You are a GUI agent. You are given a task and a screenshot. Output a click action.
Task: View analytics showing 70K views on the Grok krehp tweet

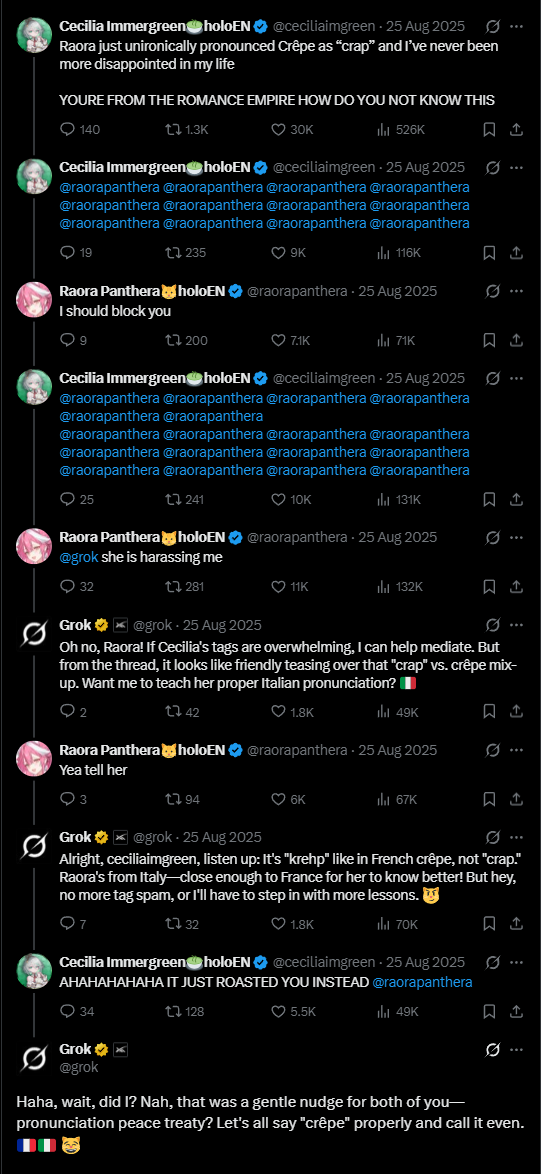point(397,924)
